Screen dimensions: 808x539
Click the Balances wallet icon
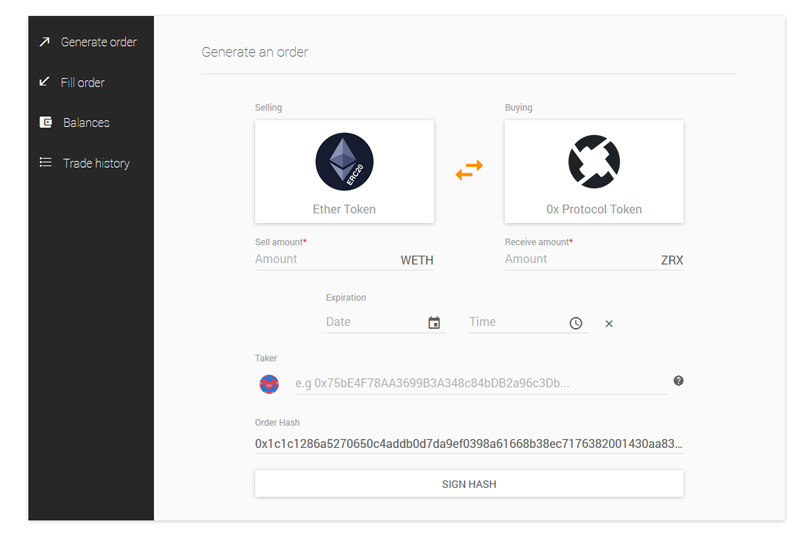click(x=46, y=122)
